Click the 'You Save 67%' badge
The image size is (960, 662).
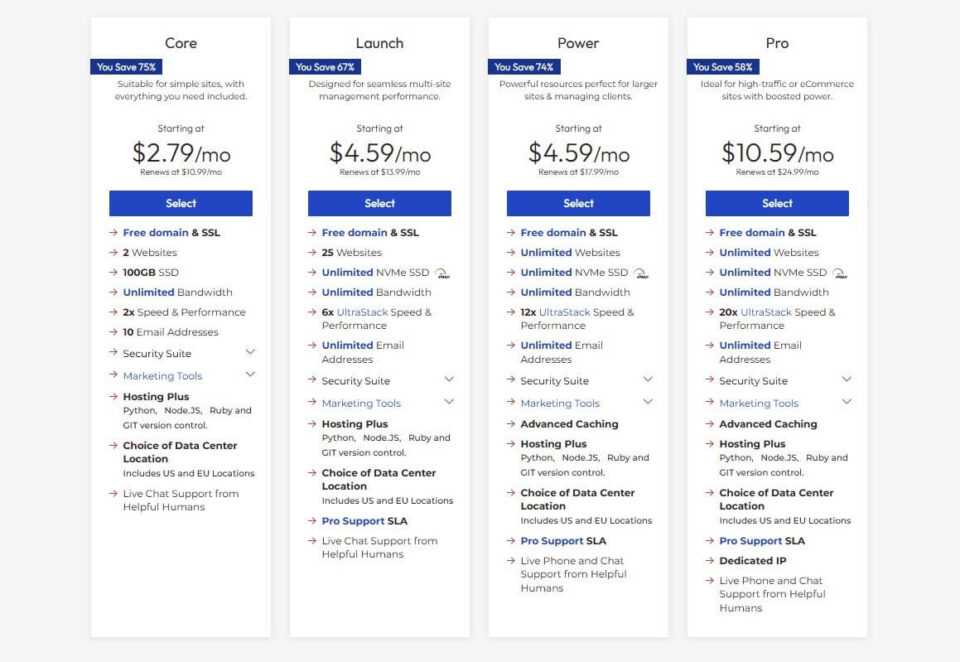[325, 67]
